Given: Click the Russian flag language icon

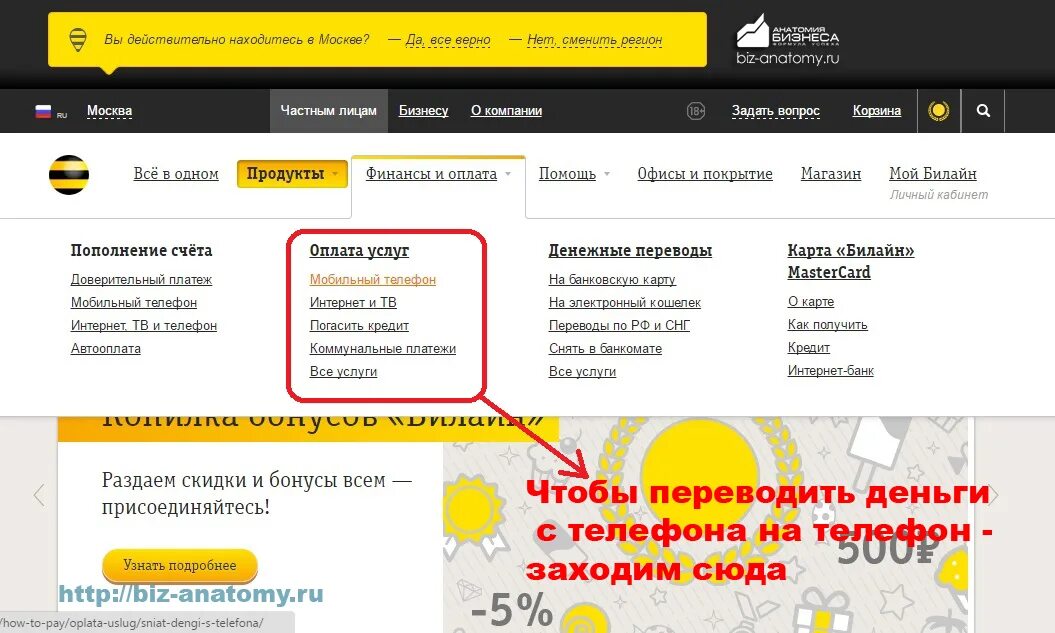Looking at the screenshot, I should (43, 111).
